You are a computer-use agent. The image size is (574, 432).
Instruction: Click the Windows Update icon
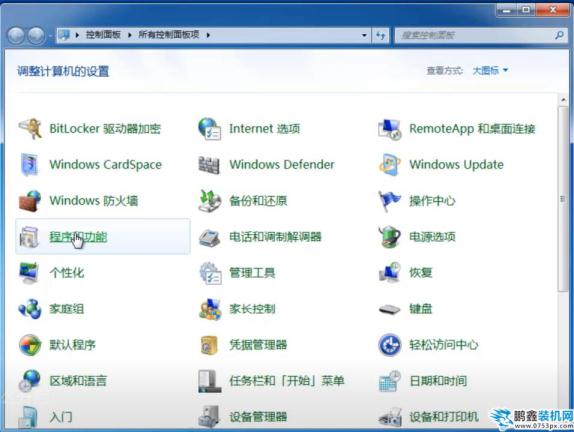tap(389, 165)
